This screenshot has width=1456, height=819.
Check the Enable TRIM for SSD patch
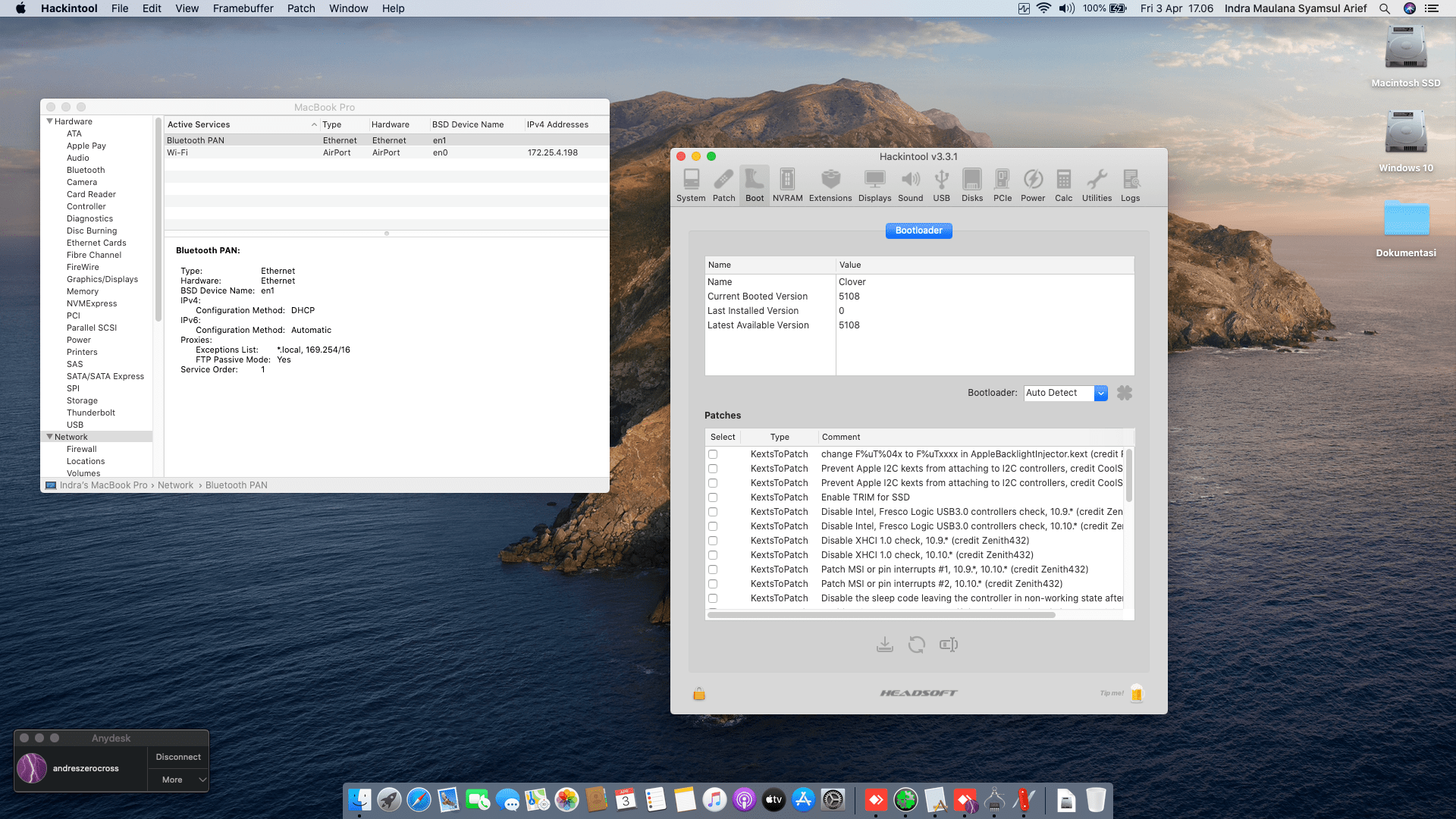[x=713, y=497]
